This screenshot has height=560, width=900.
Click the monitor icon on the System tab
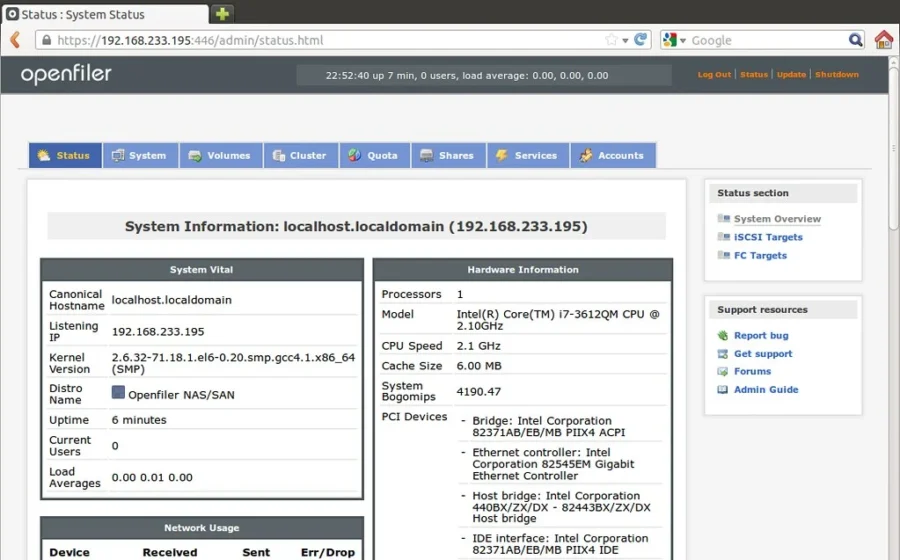click(x=118, y=155)
